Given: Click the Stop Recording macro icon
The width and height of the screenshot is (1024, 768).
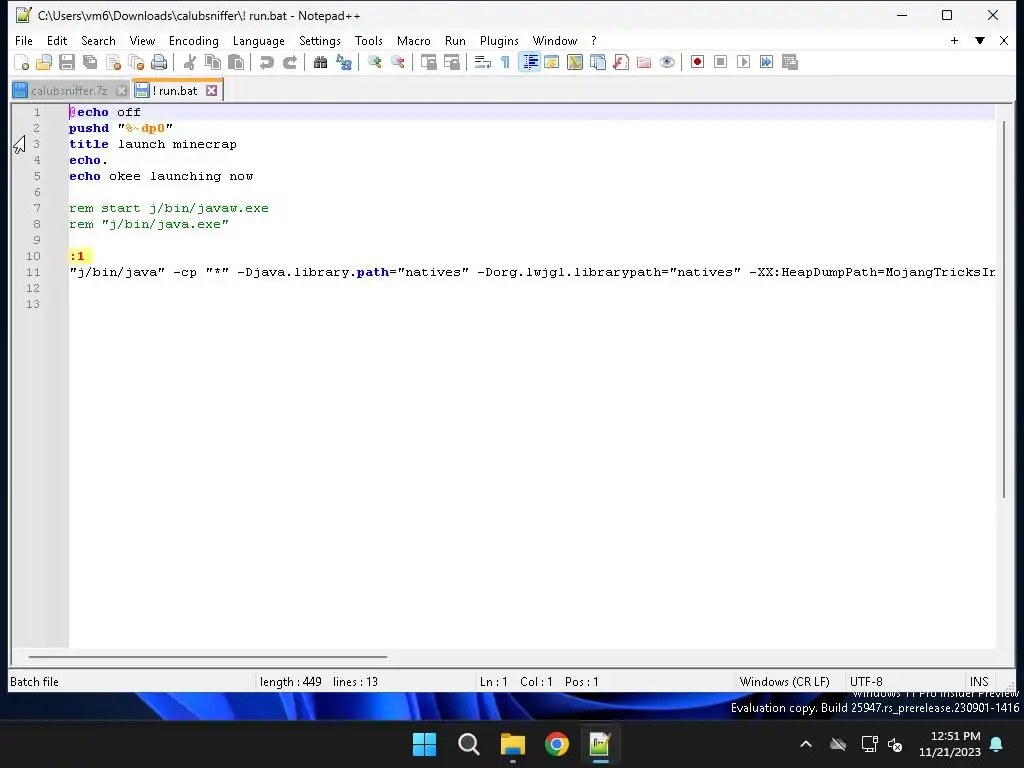Looking at the screenshot, I should click(x=720, y=62).
